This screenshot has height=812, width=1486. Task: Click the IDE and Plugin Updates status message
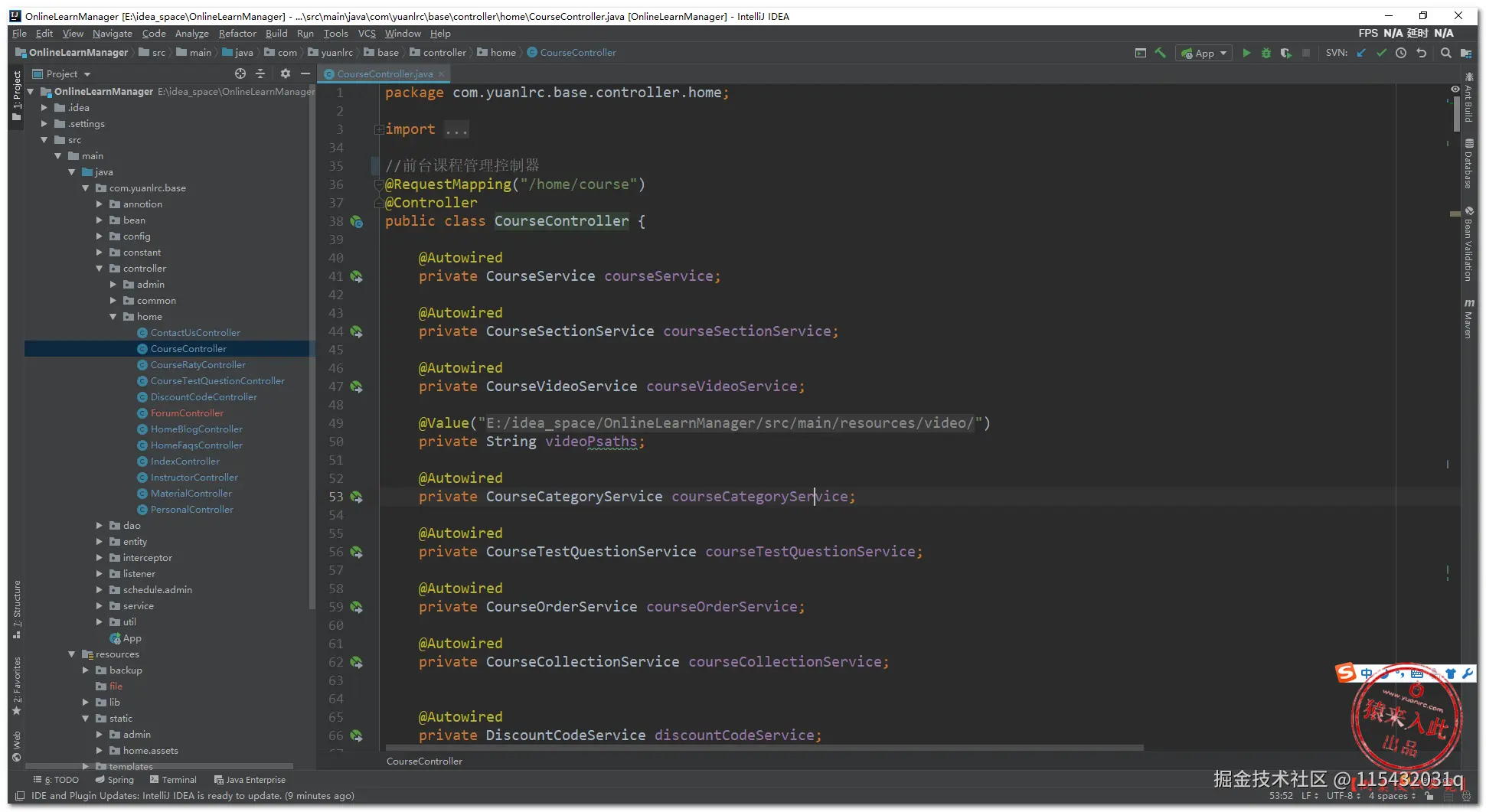coord(192,796)
